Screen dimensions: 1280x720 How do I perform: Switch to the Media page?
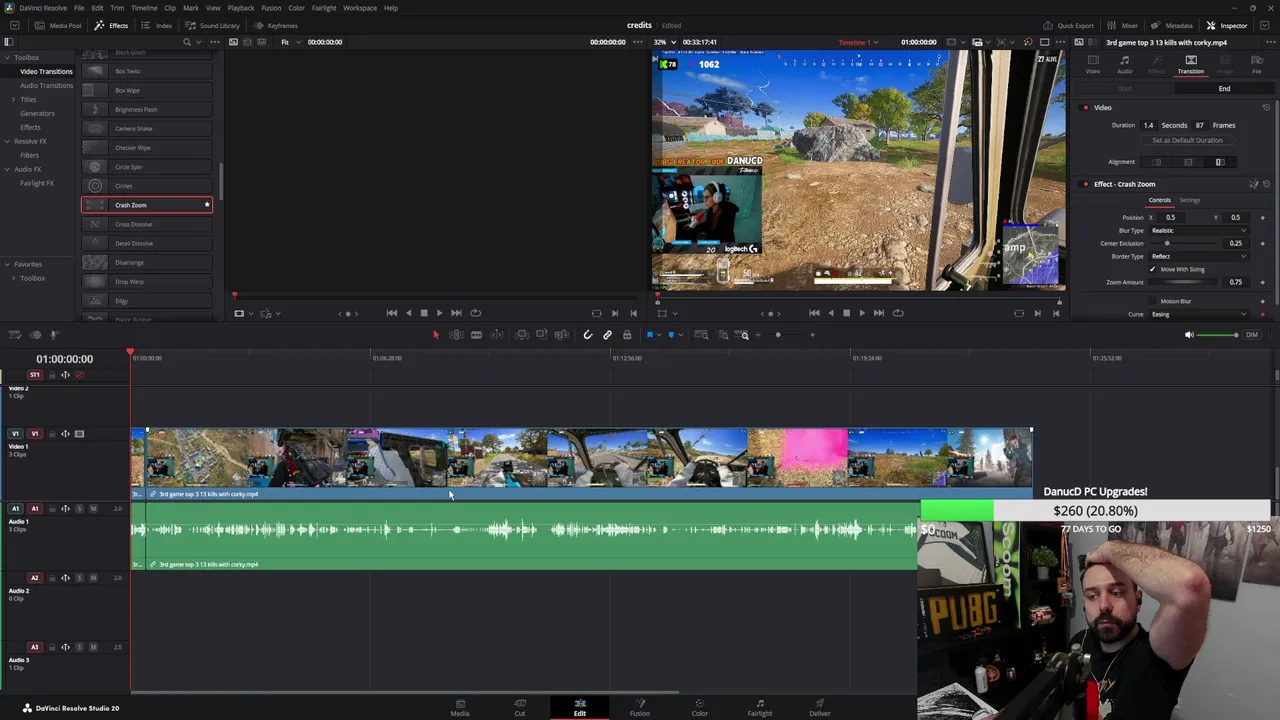pyautogui.click(x=460, y=707)
